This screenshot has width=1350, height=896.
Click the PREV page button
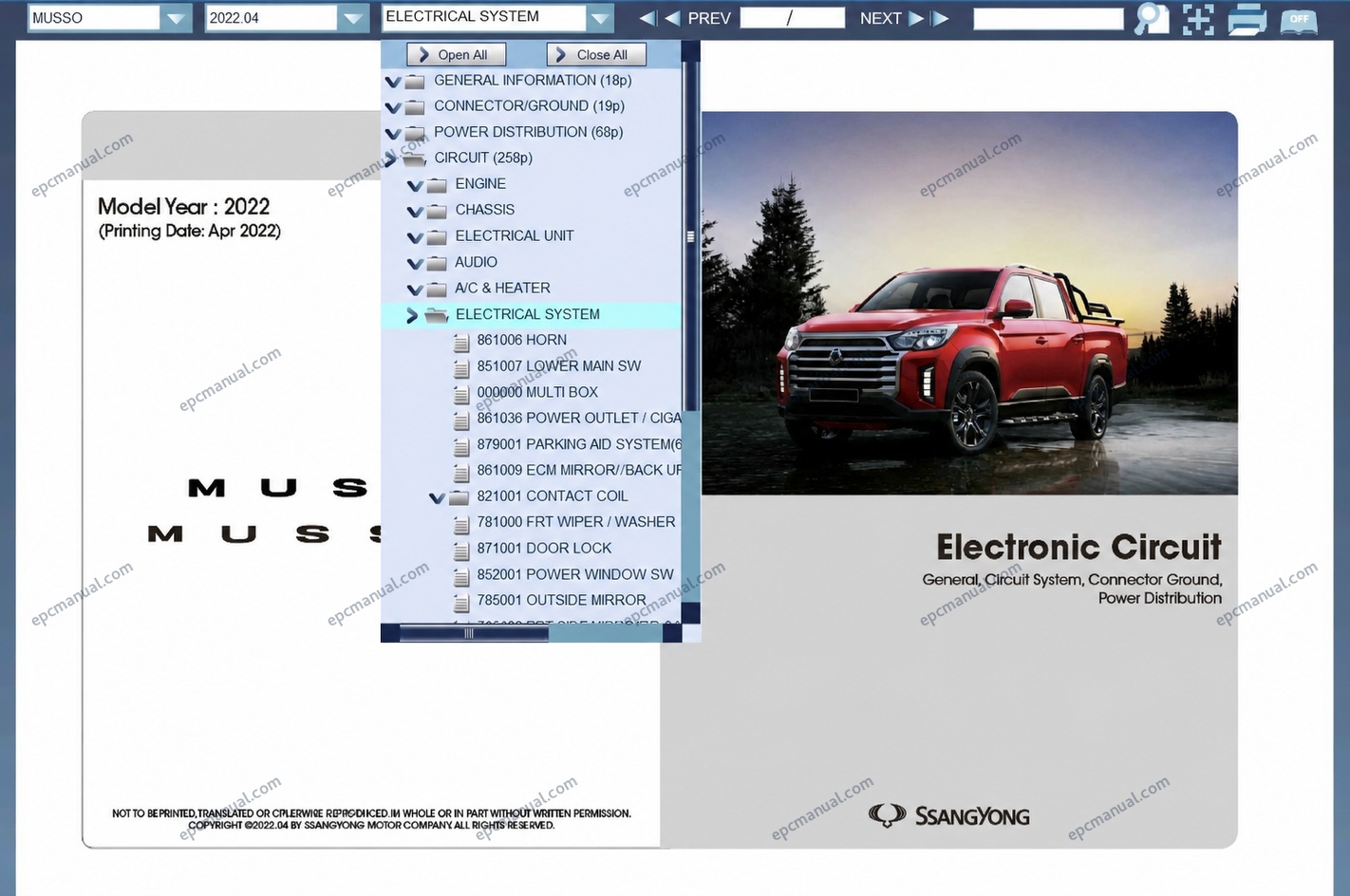point(699,18)
